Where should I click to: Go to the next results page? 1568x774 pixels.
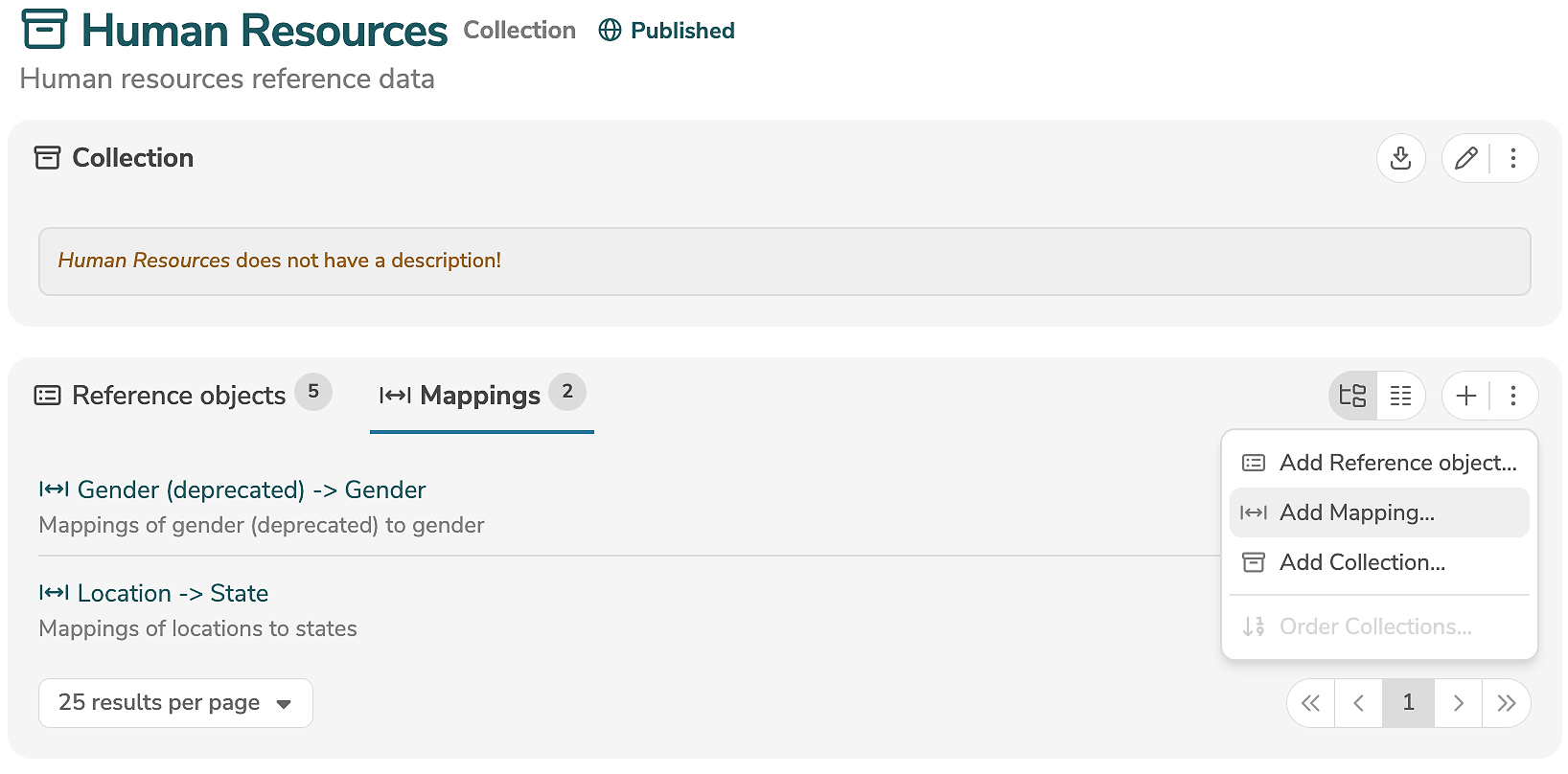coord(1458,703)
